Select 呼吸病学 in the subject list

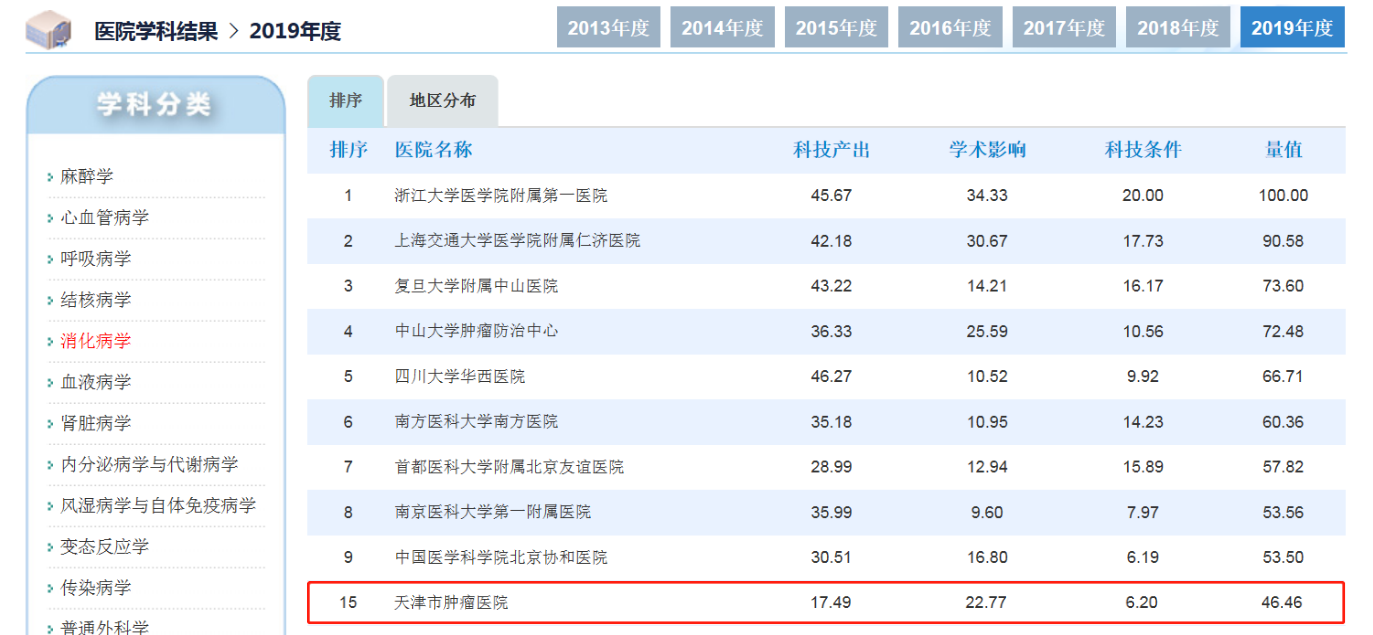(96, 258)
